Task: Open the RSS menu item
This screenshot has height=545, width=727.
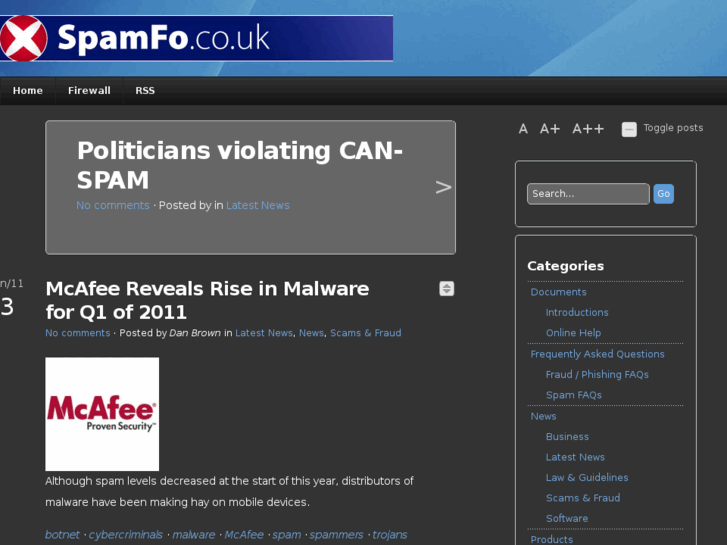Action: (x=145, y=90)
